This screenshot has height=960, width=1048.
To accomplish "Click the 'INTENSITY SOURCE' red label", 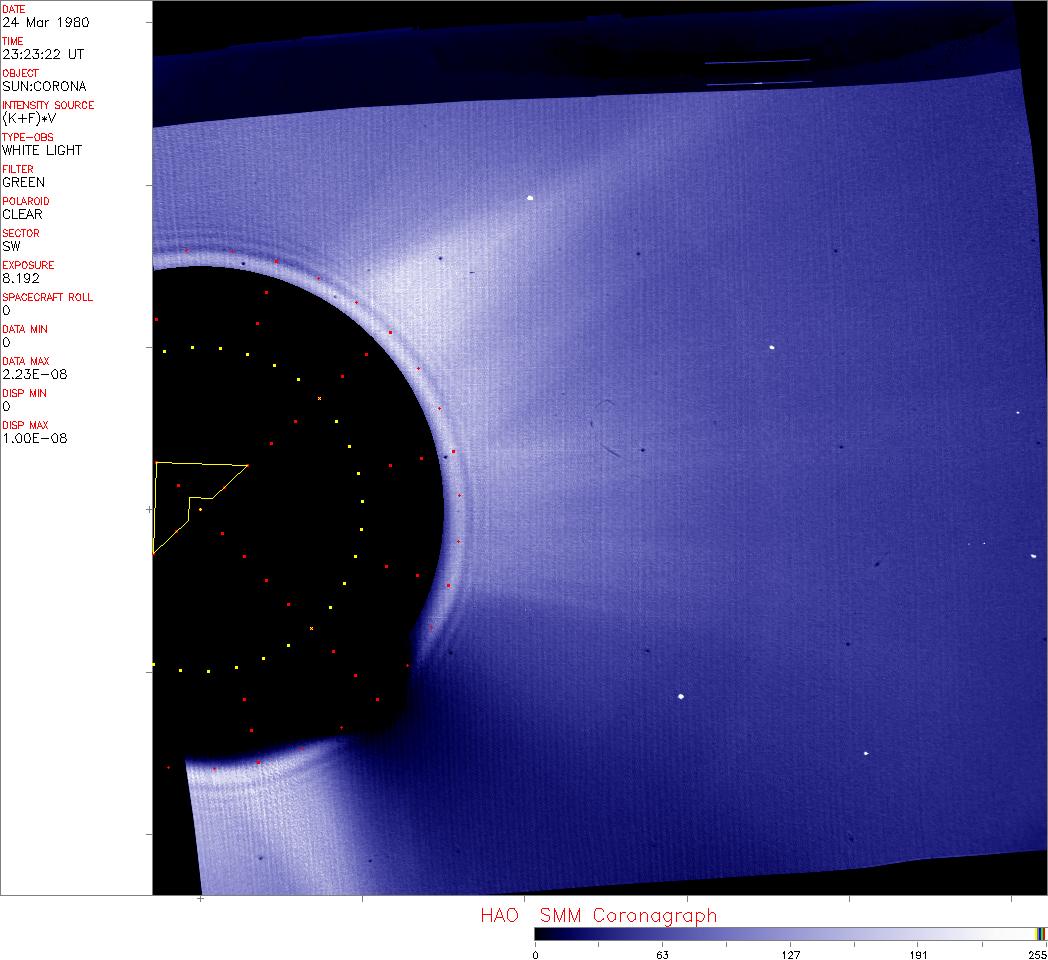I will (48, 105).
